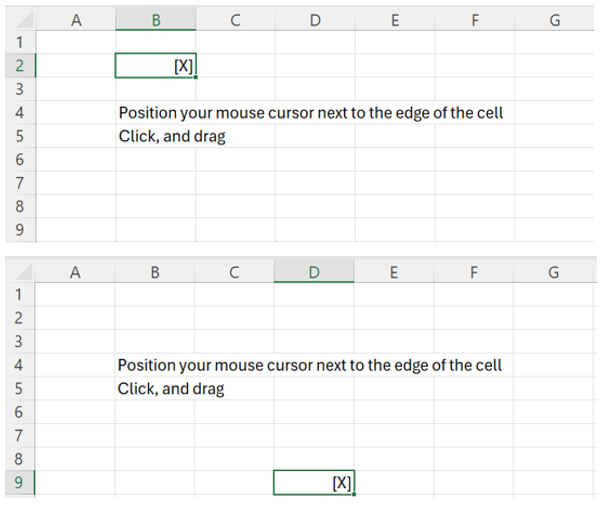
Task: Click column E header in top spreadsheet
Action: (x=394, y=21)
